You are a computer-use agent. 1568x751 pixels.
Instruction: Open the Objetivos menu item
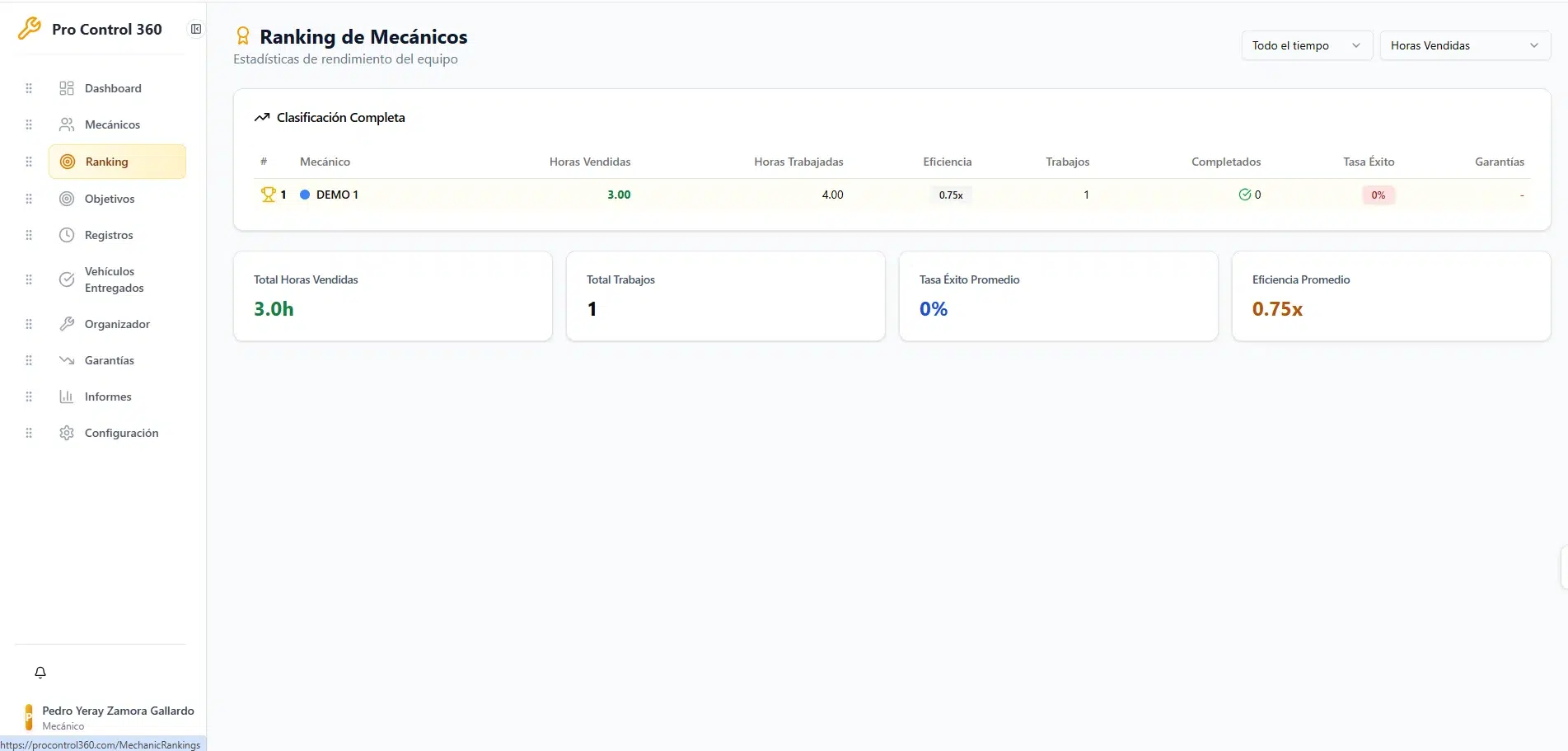[x=110, y=199]
